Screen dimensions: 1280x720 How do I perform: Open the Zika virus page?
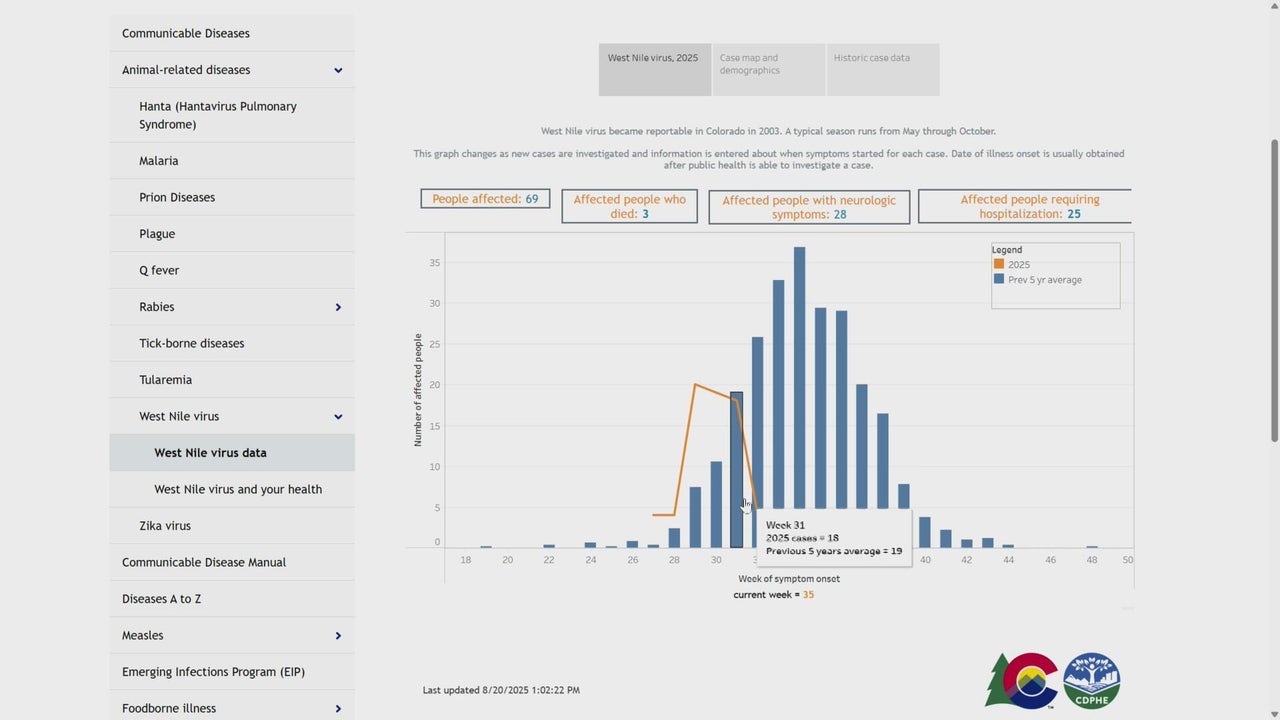click(165, 526)
